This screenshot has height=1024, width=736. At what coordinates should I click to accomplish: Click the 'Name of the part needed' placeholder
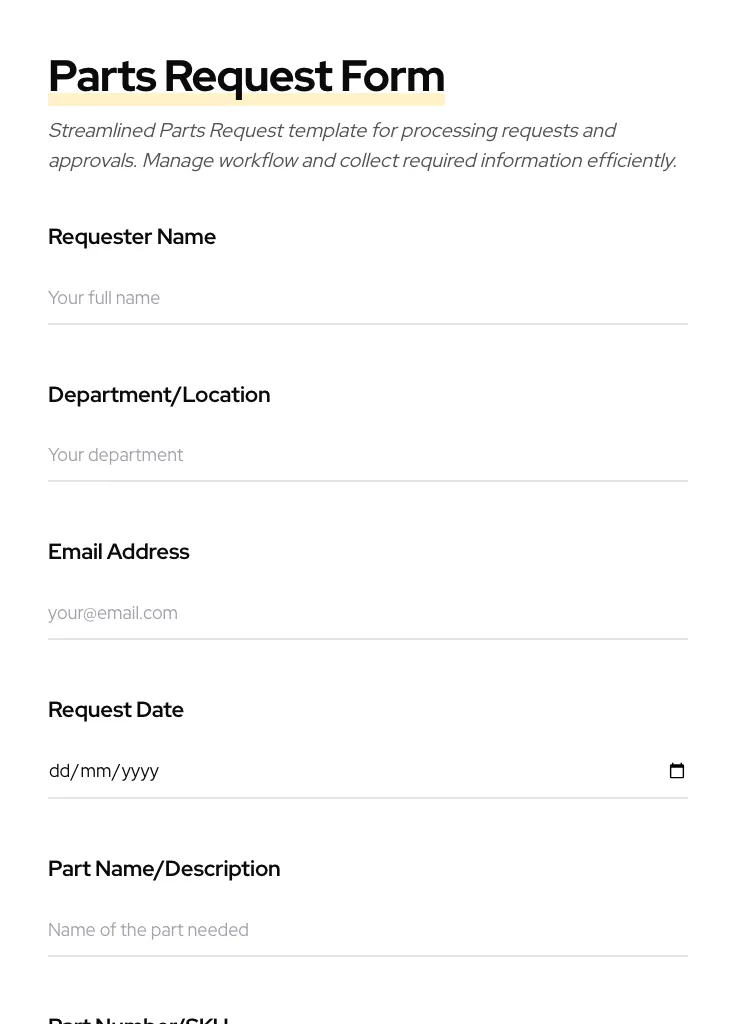coord(148,930)
